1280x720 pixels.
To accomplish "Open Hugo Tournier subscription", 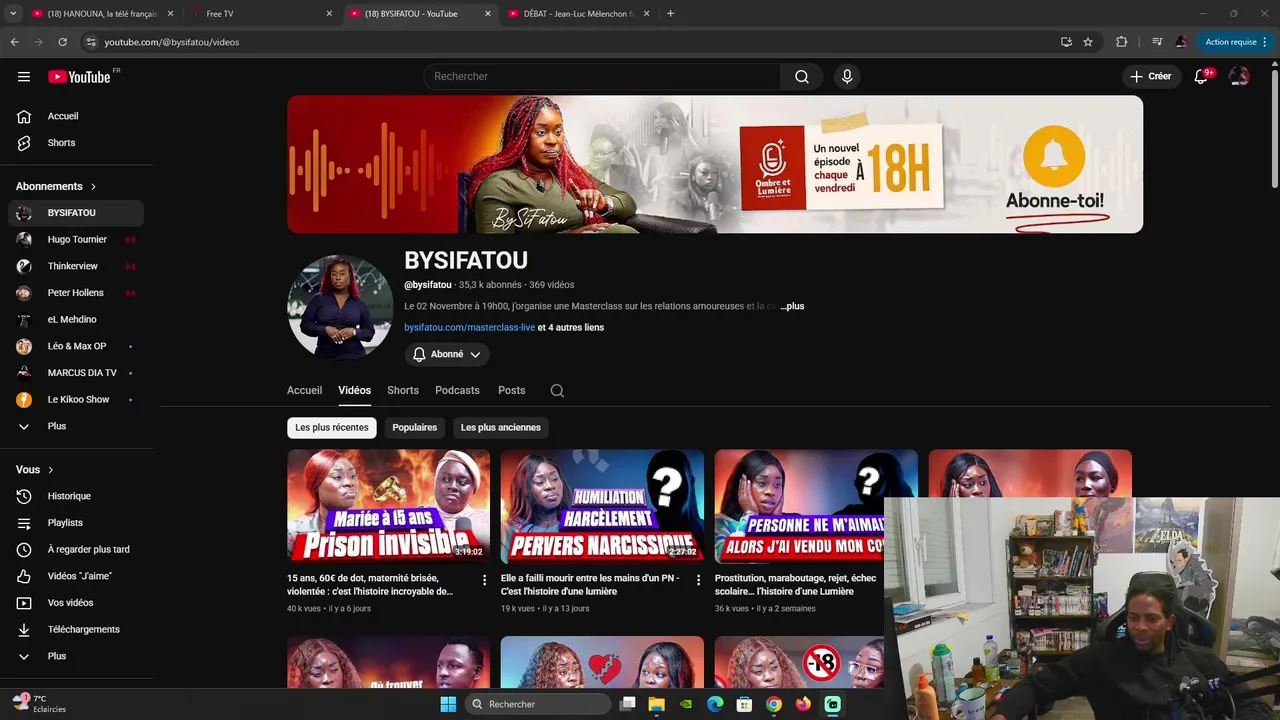I will coord(76,240).
